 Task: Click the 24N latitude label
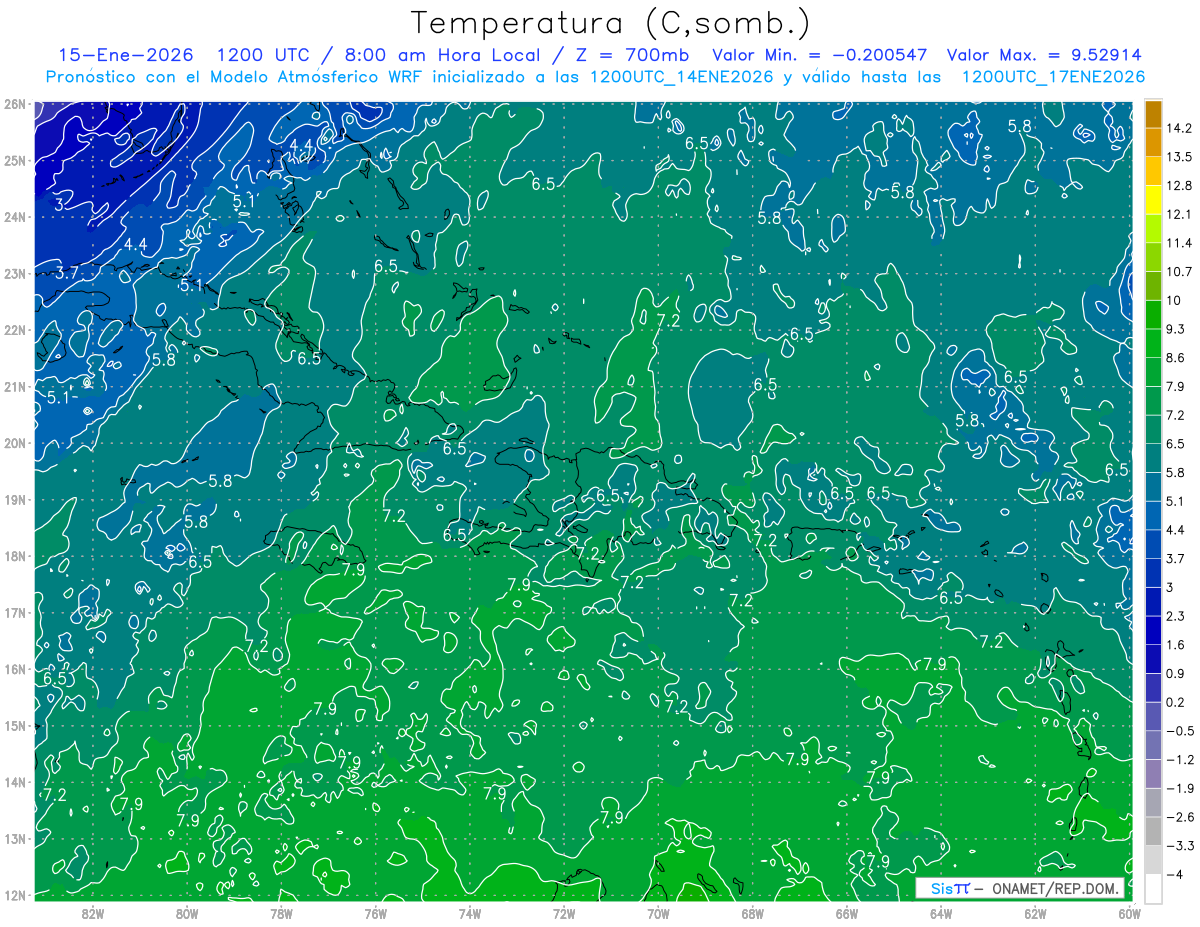point(15,216)
